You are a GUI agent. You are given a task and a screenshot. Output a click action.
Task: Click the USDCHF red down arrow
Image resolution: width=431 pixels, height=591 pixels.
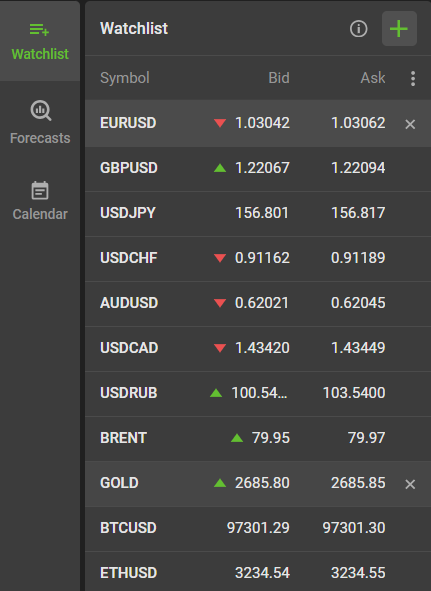[220, 258]
